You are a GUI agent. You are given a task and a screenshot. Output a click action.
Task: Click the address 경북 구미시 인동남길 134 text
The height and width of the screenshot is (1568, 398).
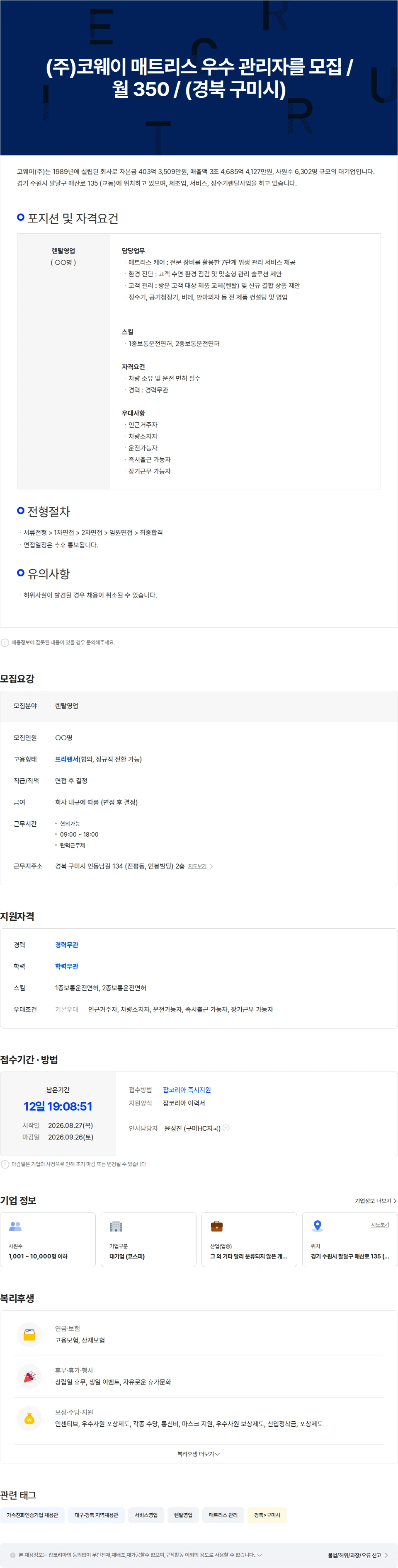click(120, 866)
